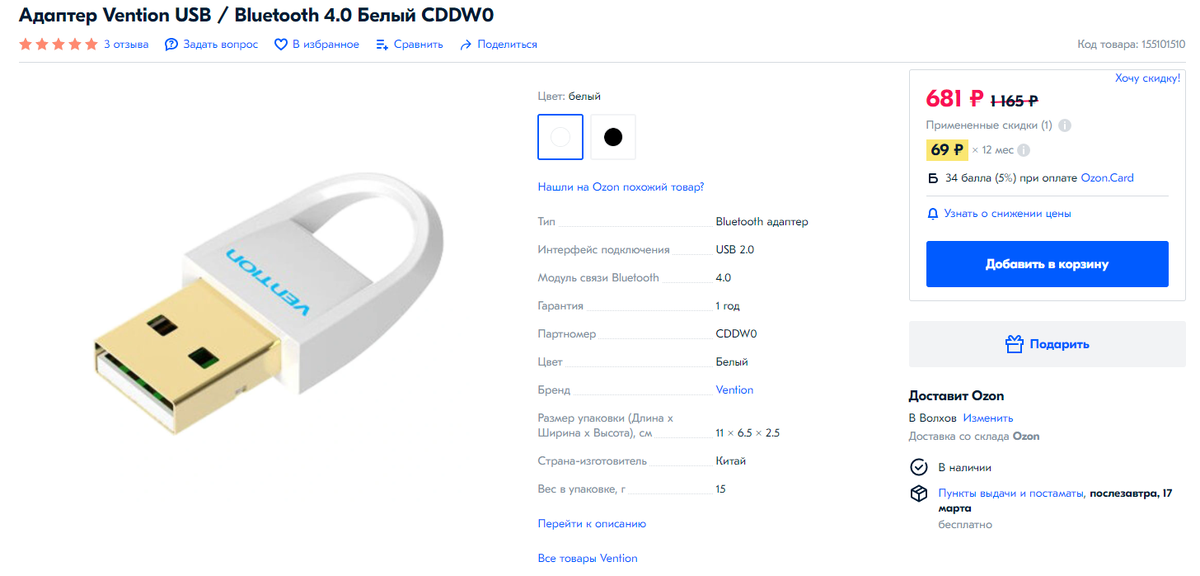The width and height of the screenshot is (1200, 576).
Task: Click the 1 год warranty value
Action: click(x=728, y=306)
